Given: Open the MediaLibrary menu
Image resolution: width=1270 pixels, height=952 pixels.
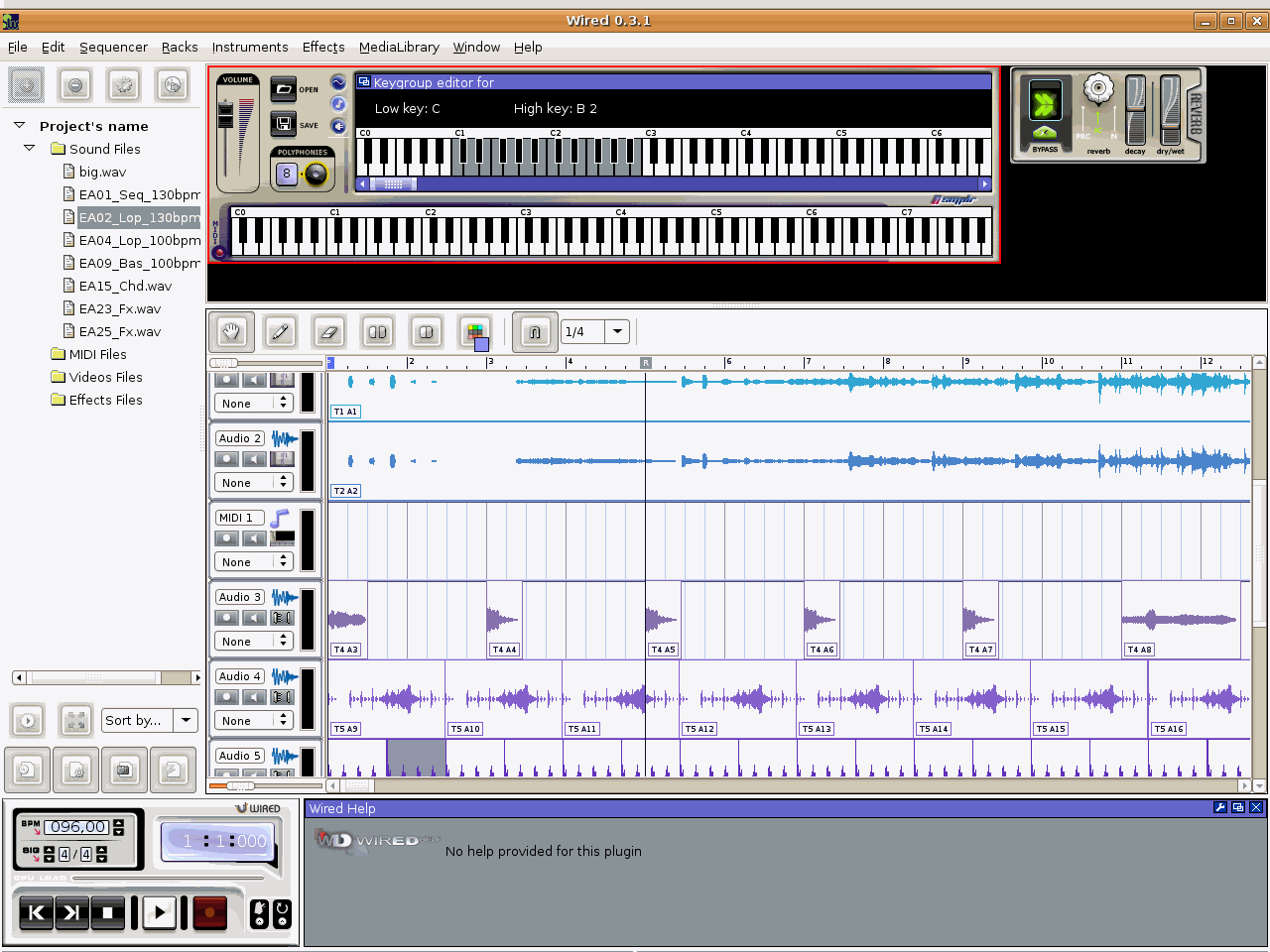Looking at the screenshot, I should coord(399,47).
